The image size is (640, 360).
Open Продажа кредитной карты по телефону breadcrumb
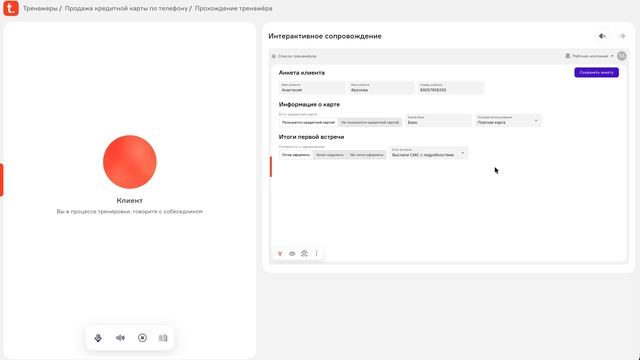[126, 8]
